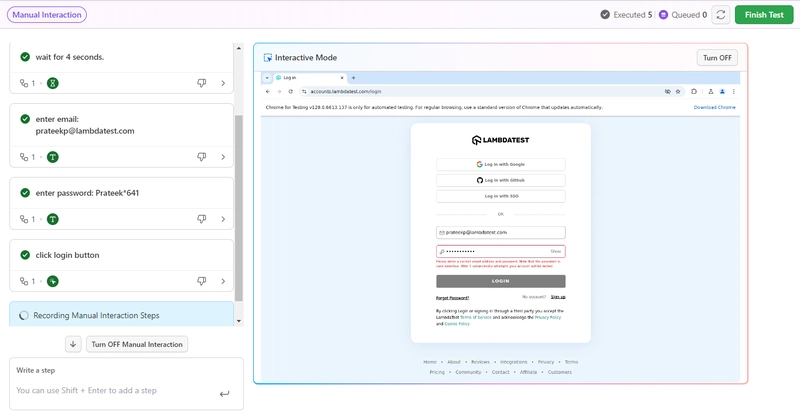Open the Sign up link
This screenshot has width=800, height=419.
pos(558,297)
